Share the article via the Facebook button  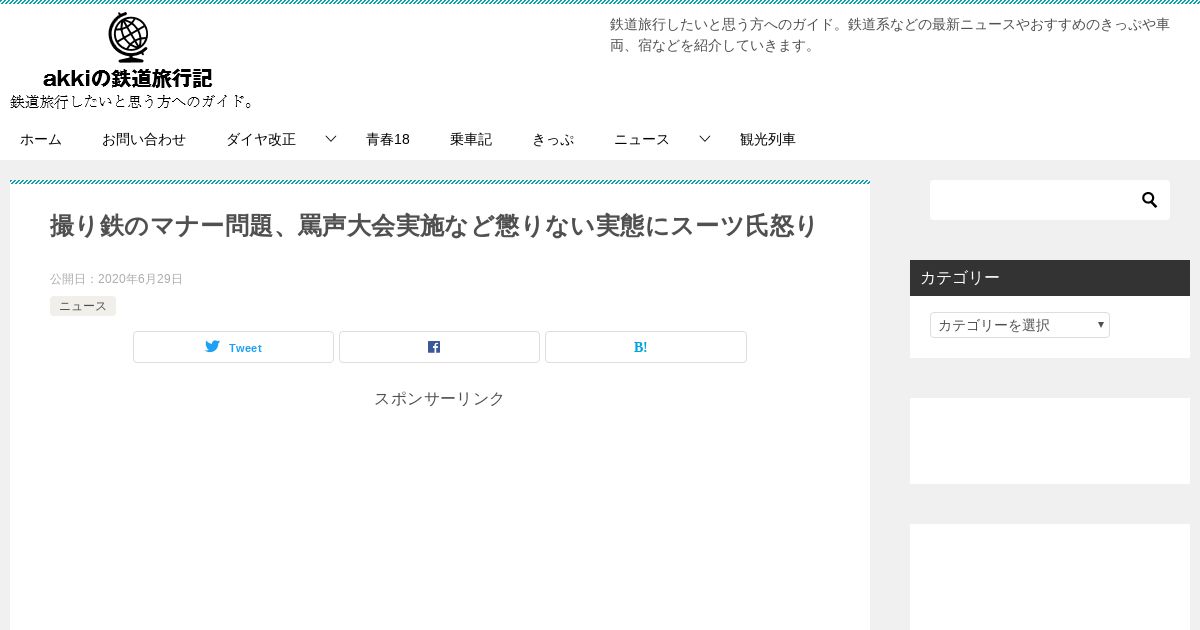point(439,347)
